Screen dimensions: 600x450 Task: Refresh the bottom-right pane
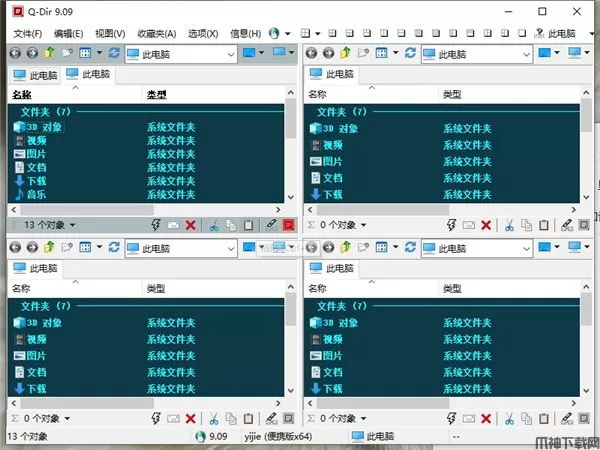pos(410,247)
